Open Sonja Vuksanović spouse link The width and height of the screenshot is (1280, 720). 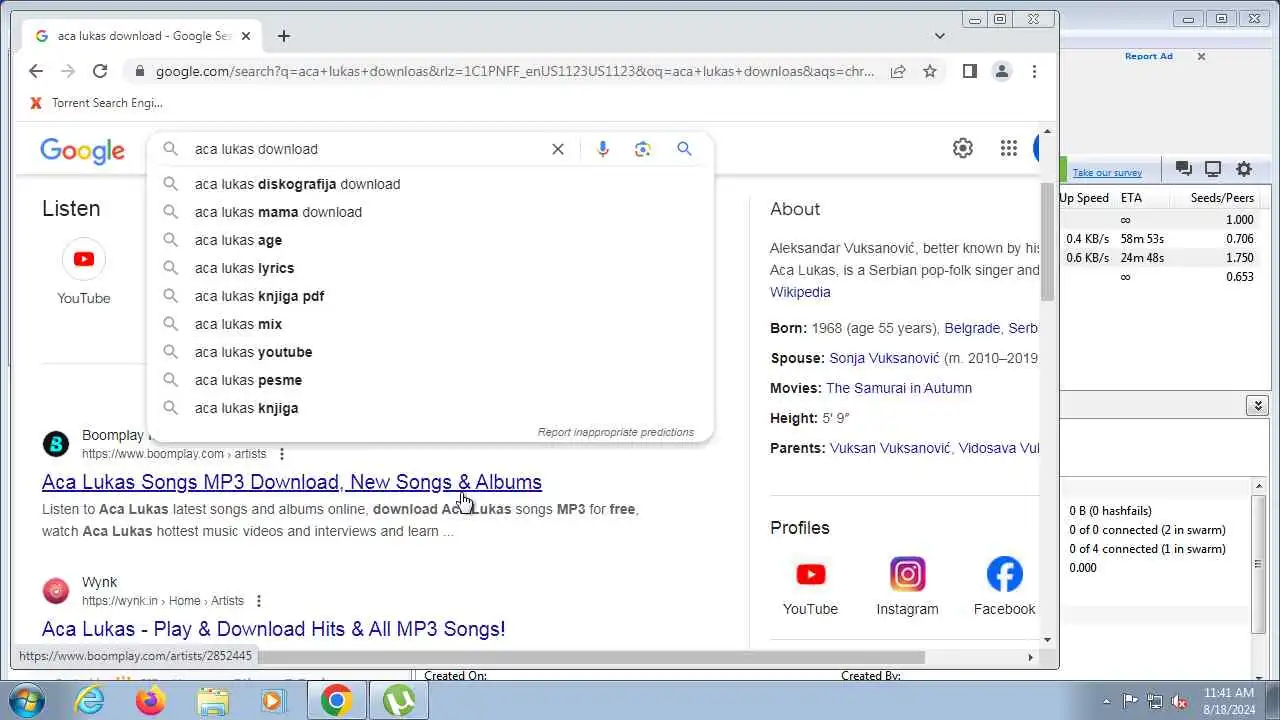pyautogui.click(x=884, y=358)
